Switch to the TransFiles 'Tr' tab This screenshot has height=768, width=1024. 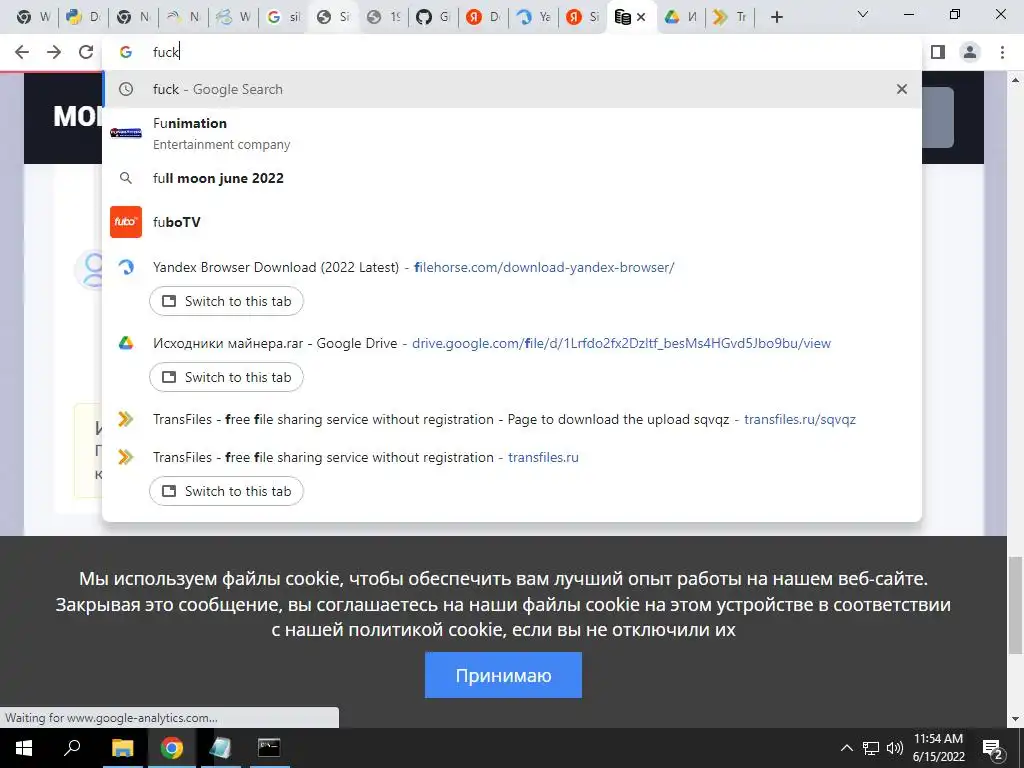(x=730, y=18)
